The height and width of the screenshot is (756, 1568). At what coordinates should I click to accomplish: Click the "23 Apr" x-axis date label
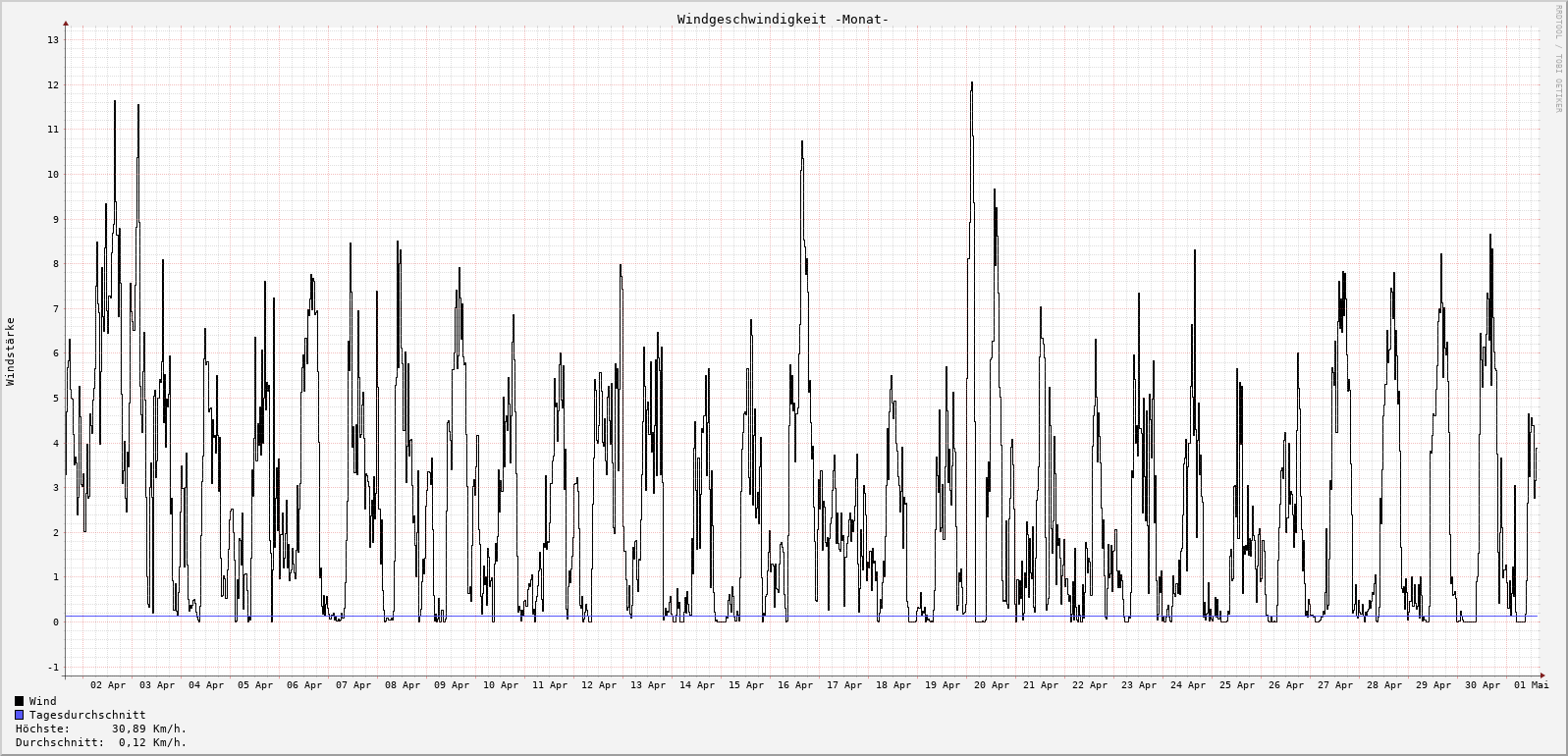click(x=1139, y=685)
